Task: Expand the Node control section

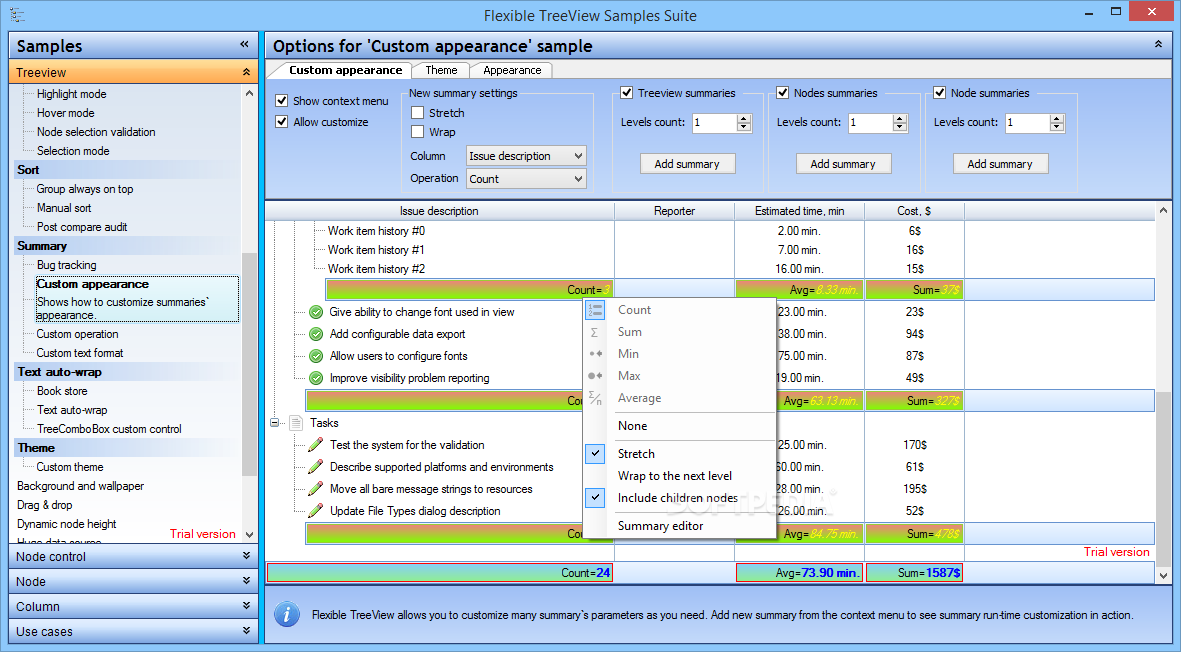Action: [x=246, y=556]
